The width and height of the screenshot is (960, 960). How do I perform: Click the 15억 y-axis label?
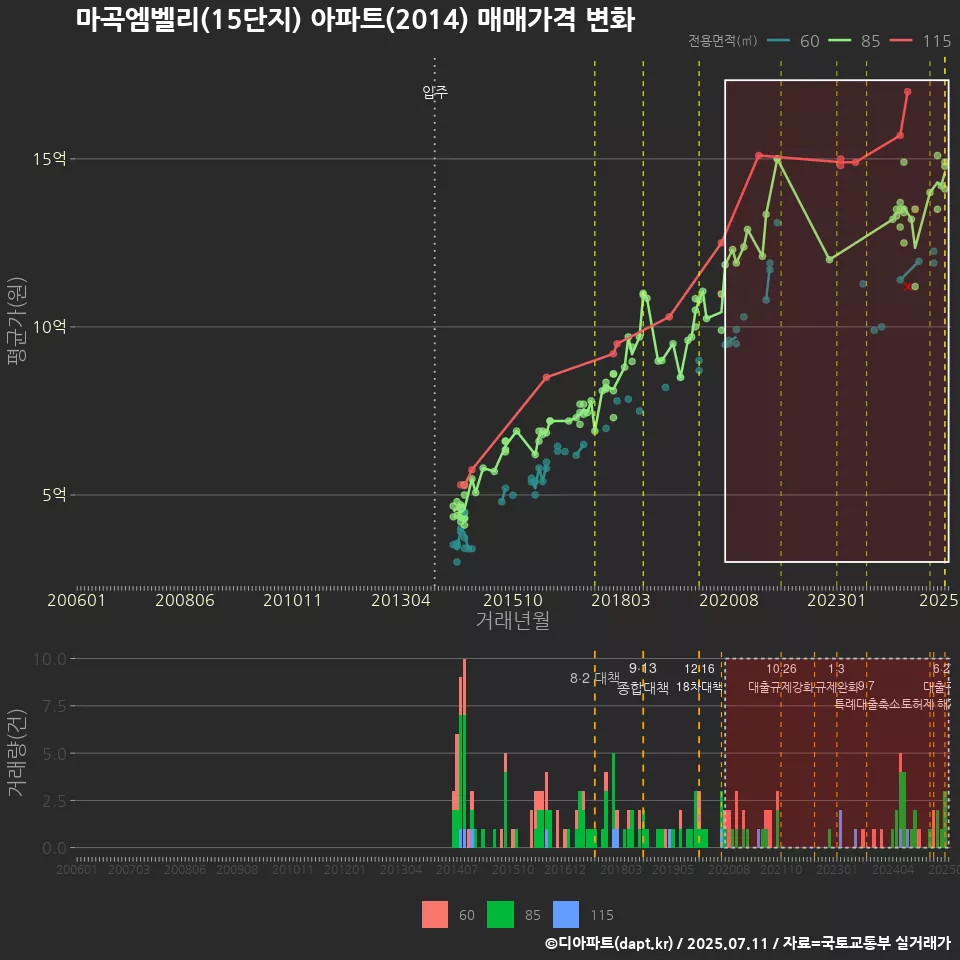click(x=50, y=159)
